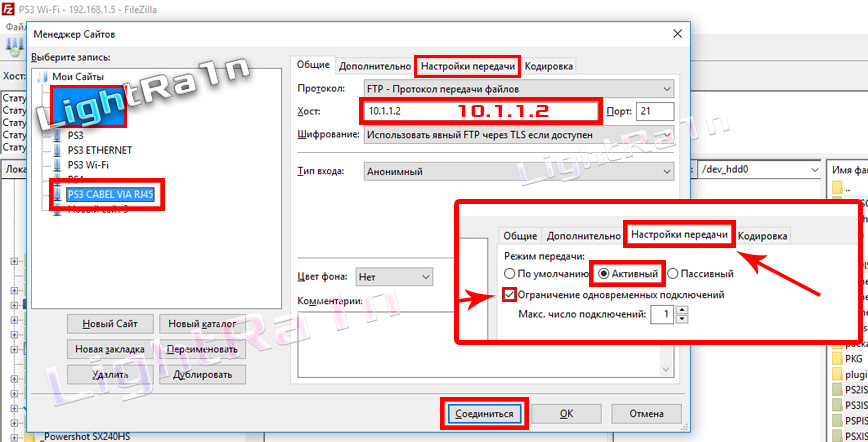Select '_Powershot SX240HS' in the local tree
The height and width of the screenshot is (442, 868).
[x=86, y=436]
